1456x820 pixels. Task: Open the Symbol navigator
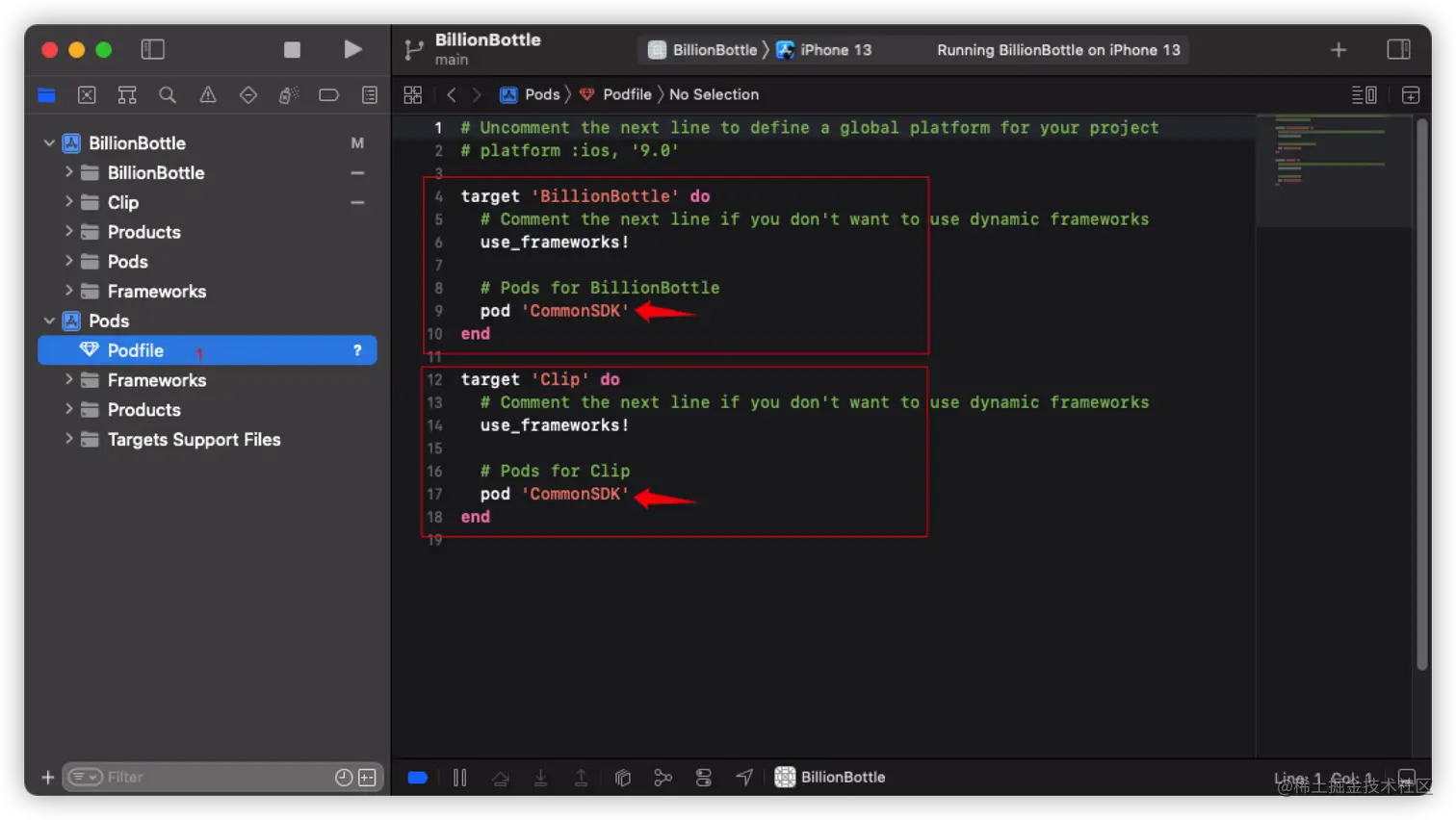point(127,94)
